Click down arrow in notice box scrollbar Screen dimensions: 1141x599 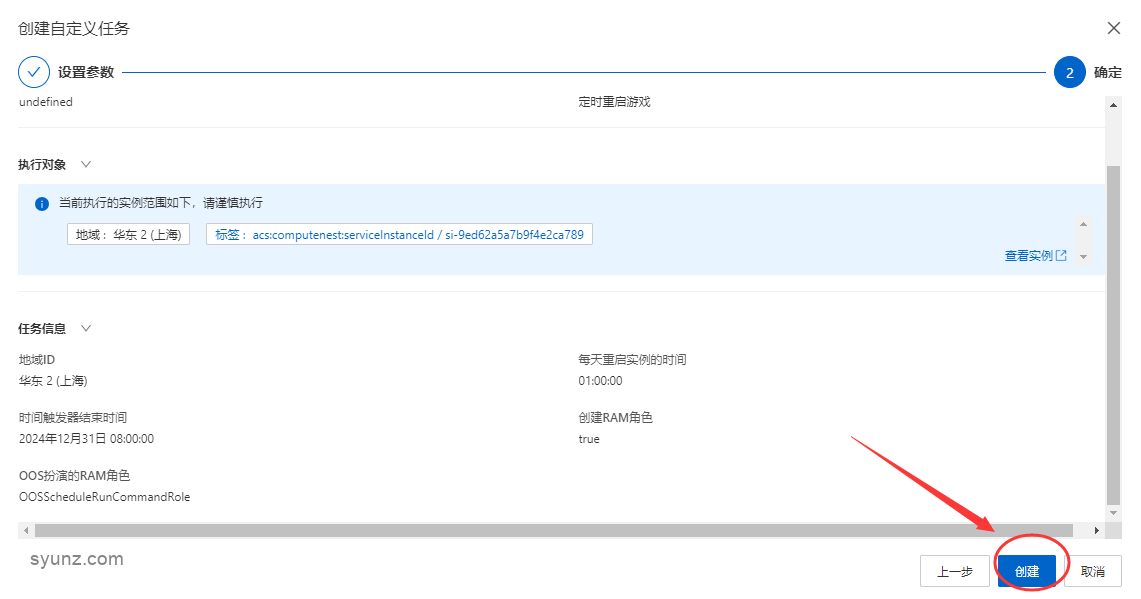click(x=1084, y=257)
